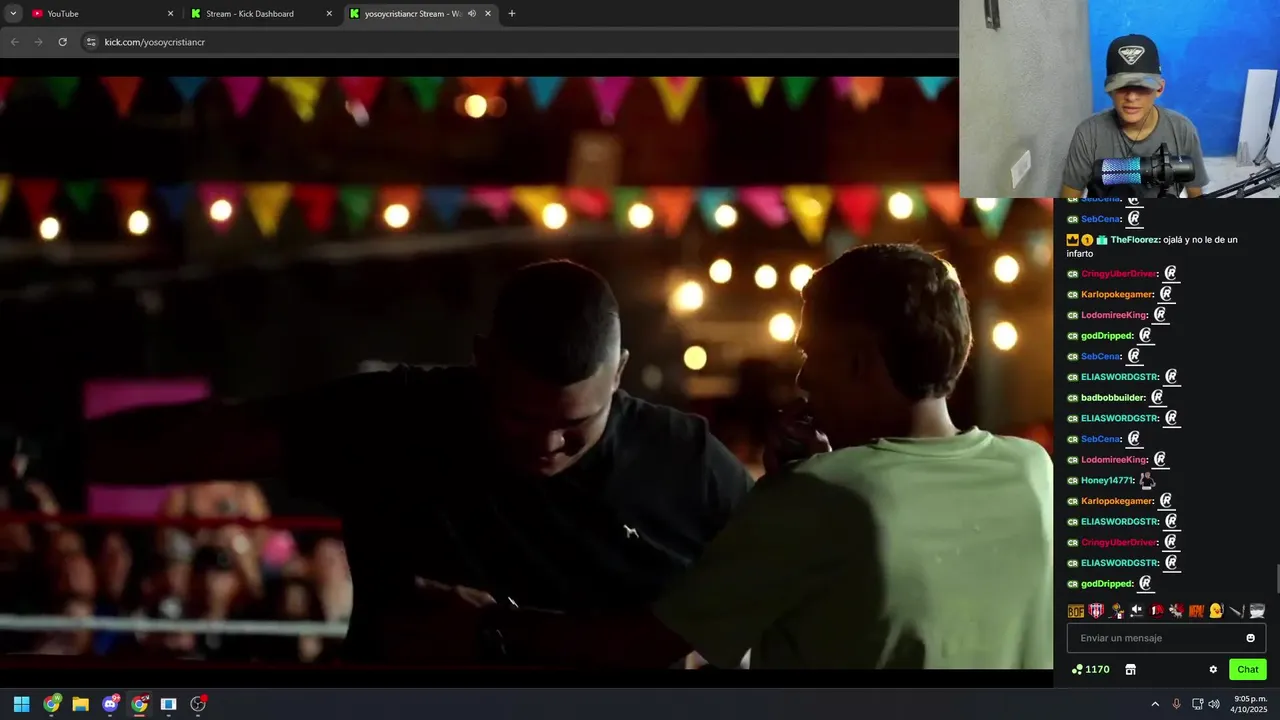View the 1170 channel points balance
This screenshot has height=720, width=1280.
(x=1090, y=670)
